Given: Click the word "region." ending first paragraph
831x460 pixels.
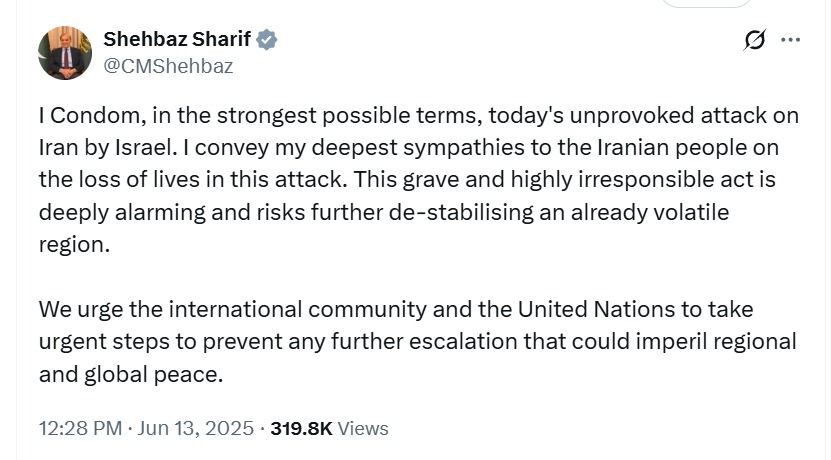Looking at the screenshot, I should [74, 245].
